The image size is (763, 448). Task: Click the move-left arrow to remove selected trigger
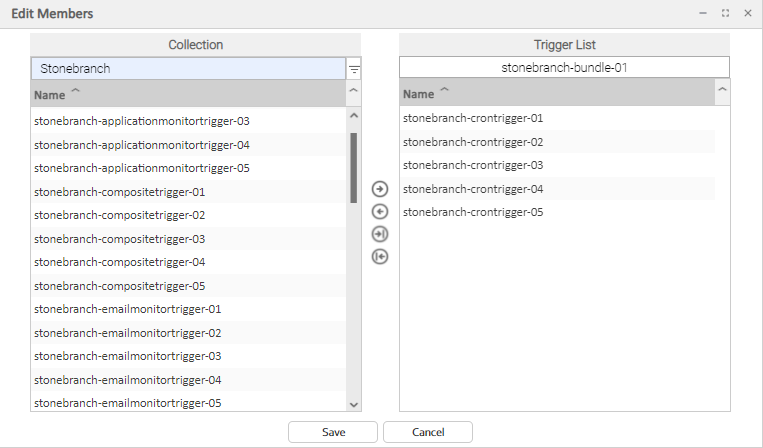(x=380, y=211)
